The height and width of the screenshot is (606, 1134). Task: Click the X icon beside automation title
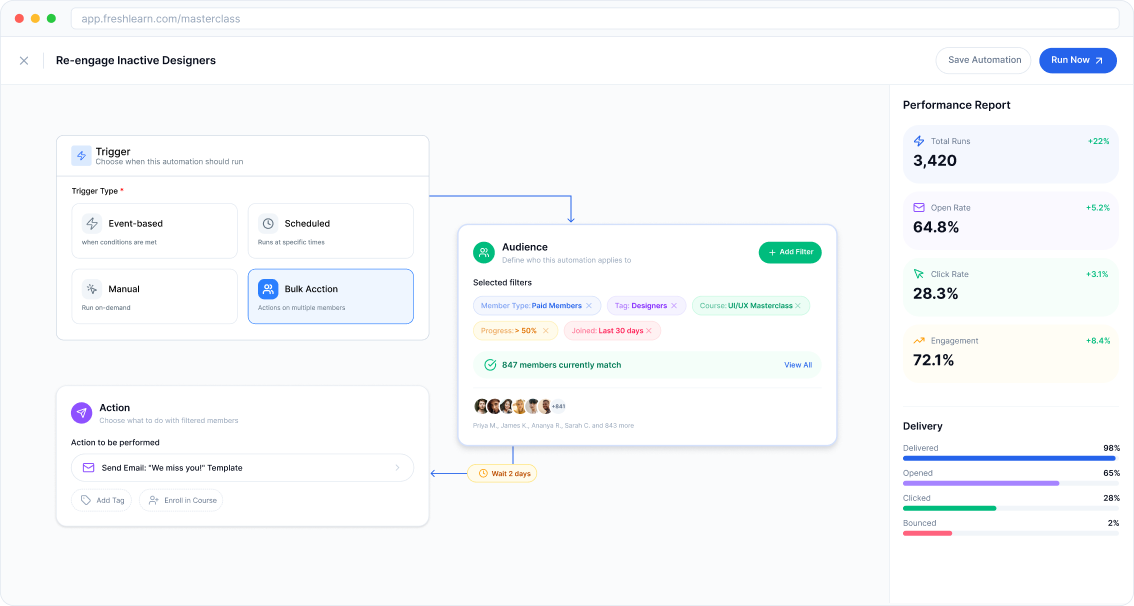click(24, 61)
